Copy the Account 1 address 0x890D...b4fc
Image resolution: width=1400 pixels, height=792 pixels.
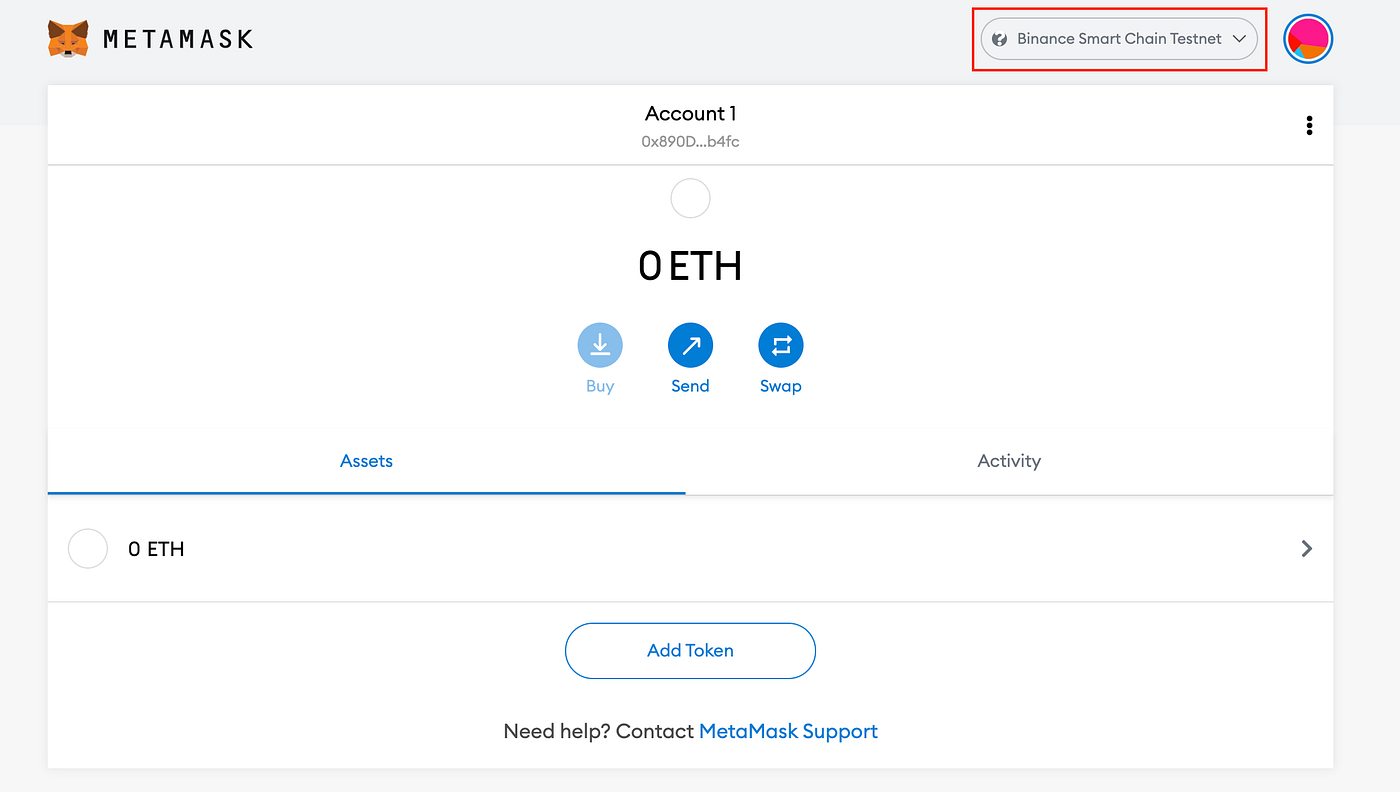690,142
